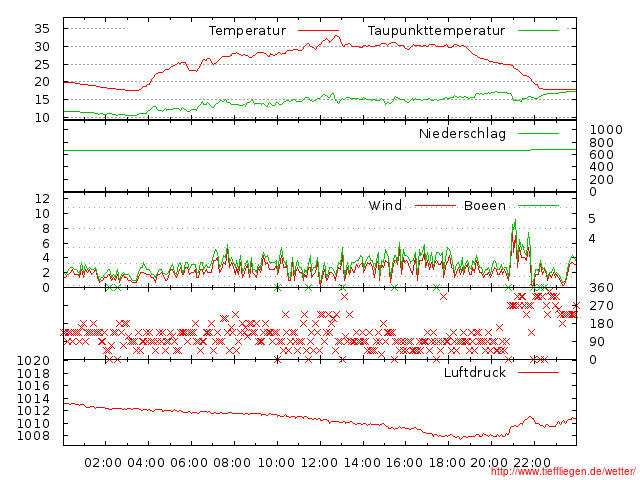Click the Luftdruck legend label
The height and width of the screenshot is (480, 640).
pos(475,372)
